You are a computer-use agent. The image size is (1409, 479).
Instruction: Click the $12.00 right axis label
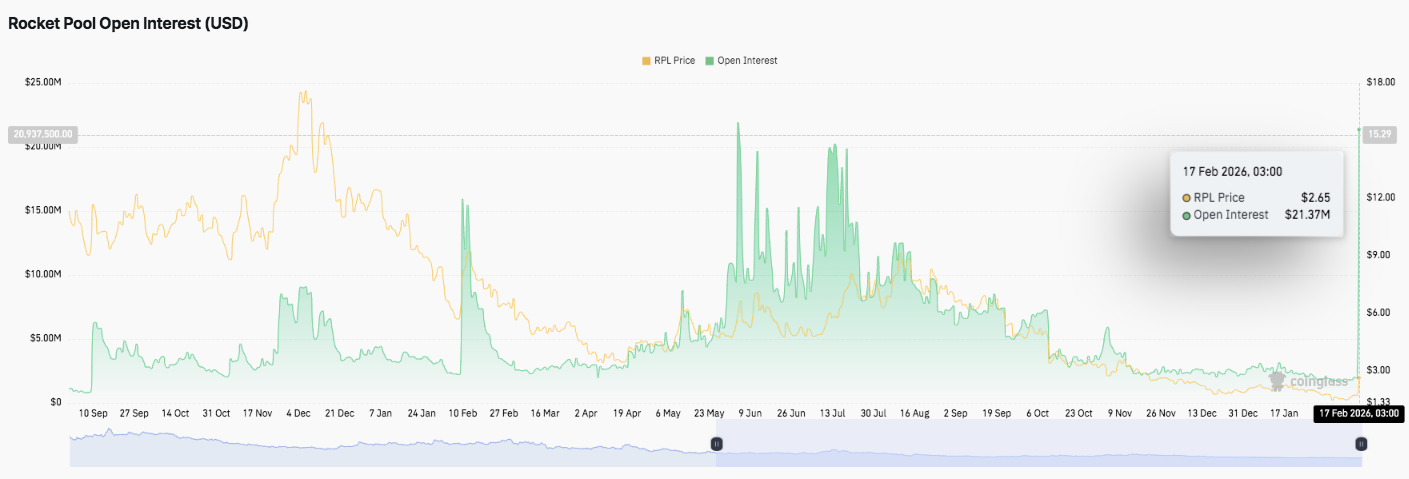tap(1380, 197)
